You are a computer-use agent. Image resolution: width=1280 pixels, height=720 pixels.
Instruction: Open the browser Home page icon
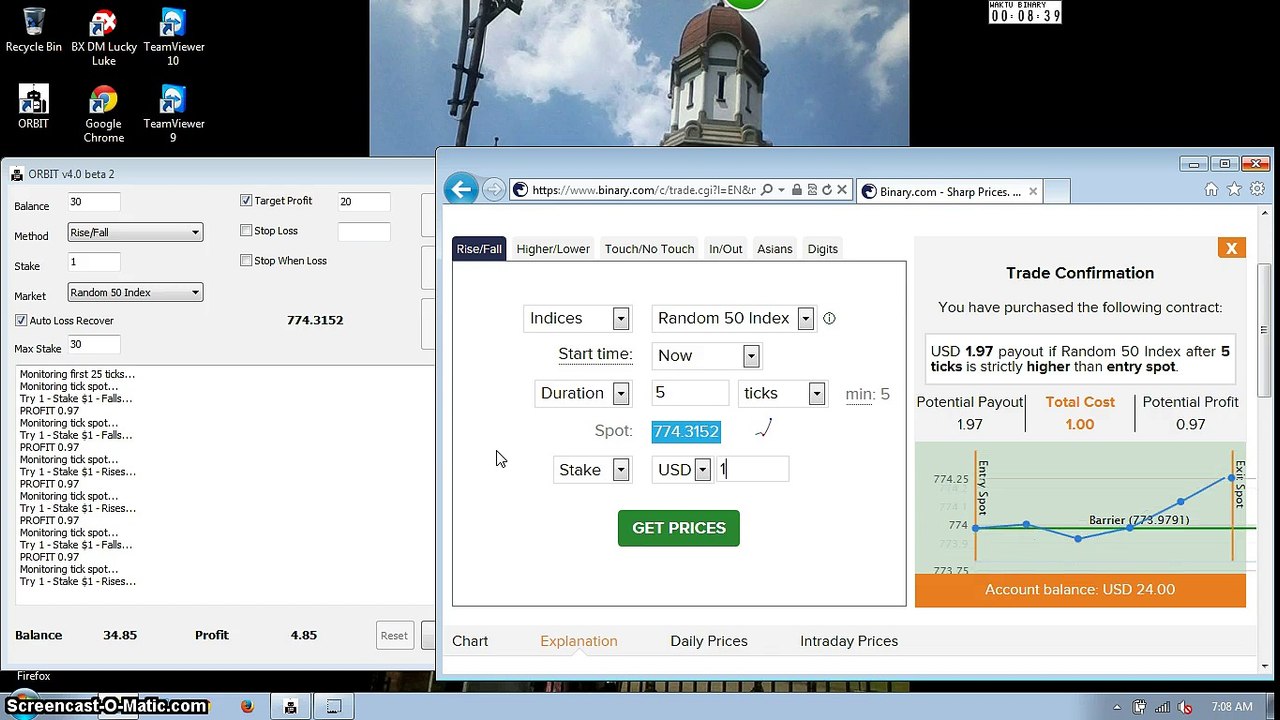pos(1211,189)
